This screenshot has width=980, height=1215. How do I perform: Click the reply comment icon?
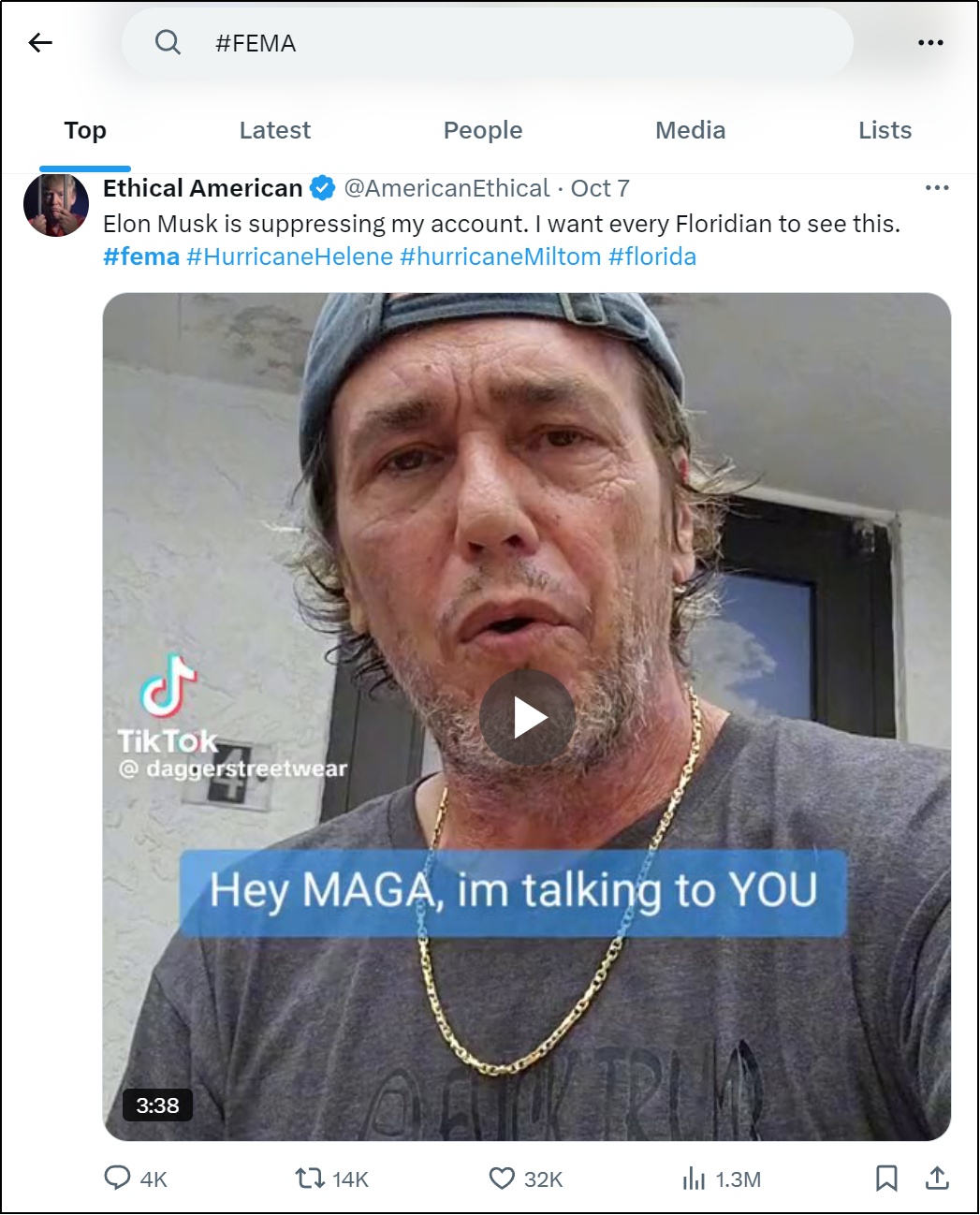(x=117, y=1178)
